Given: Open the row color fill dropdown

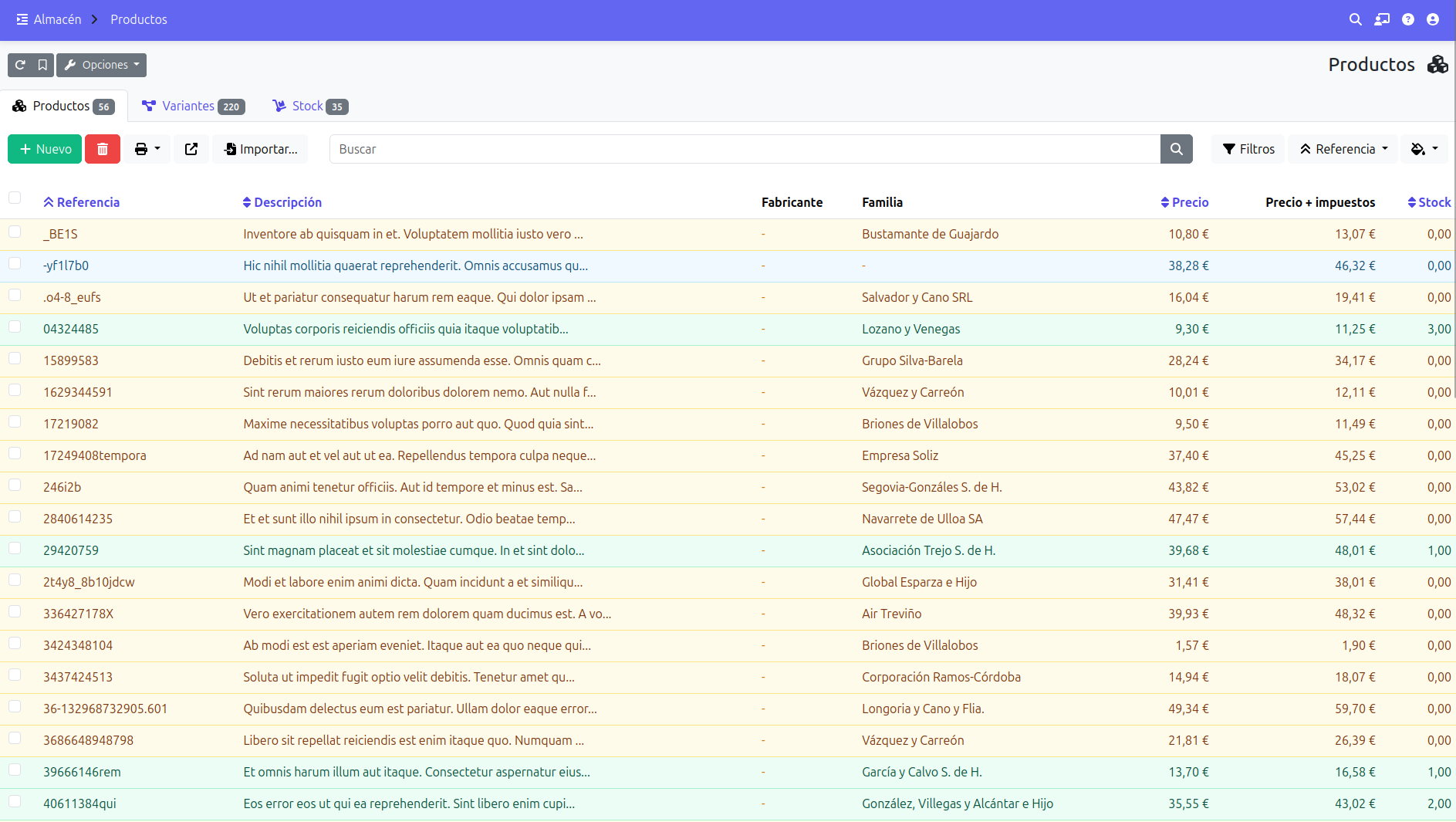Looking at the screenshot, I should point(1424,149).
